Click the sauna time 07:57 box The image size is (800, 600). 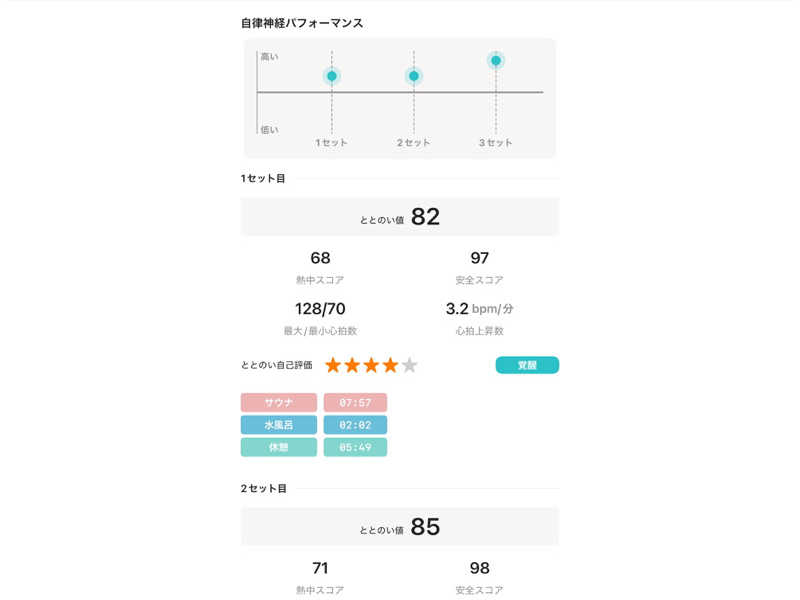(355, 402)
